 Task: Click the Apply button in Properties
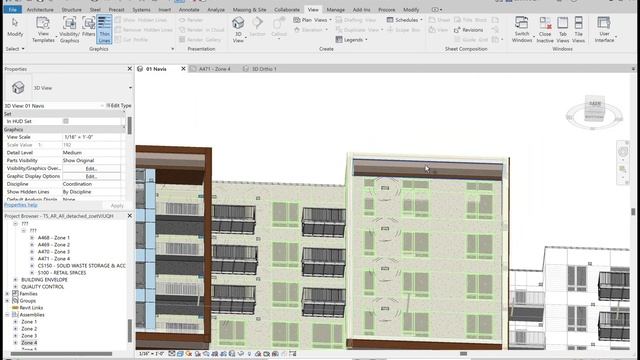click(117, 205)
